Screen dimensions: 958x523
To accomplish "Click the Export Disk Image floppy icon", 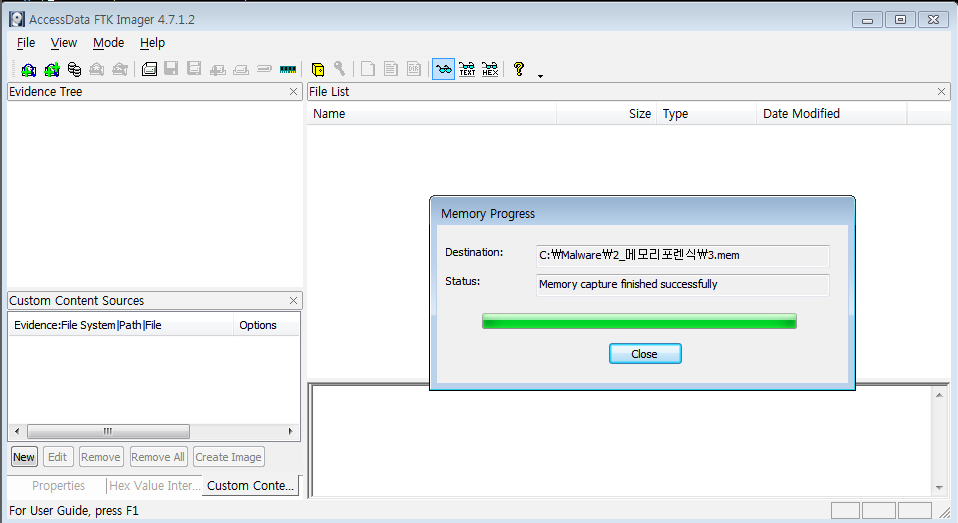I will 171,69.
